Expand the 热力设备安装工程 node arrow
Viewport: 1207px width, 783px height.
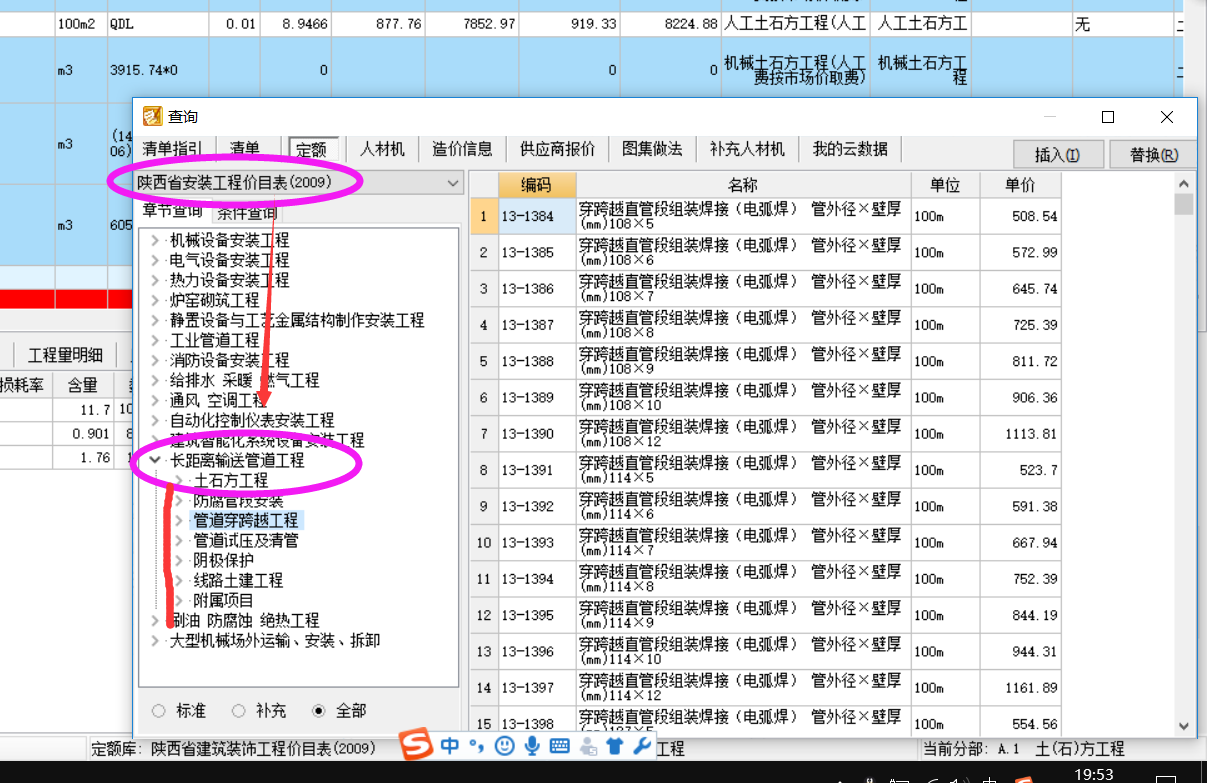point(155,280)
